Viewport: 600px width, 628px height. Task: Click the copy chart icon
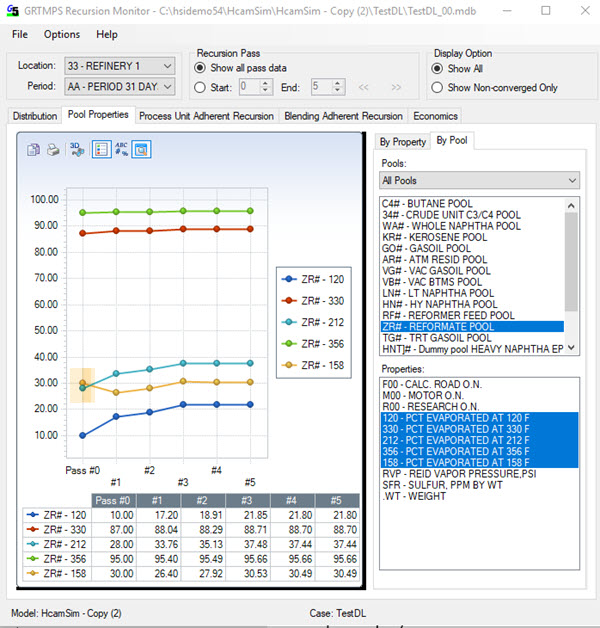pyautogui.click(x=34, y=149)
